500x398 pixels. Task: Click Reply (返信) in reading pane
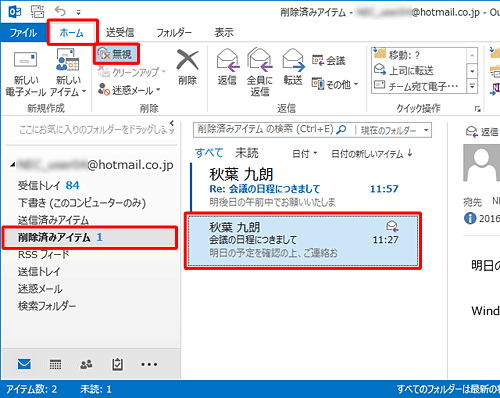pyautogui.click(x=482, y=132)
